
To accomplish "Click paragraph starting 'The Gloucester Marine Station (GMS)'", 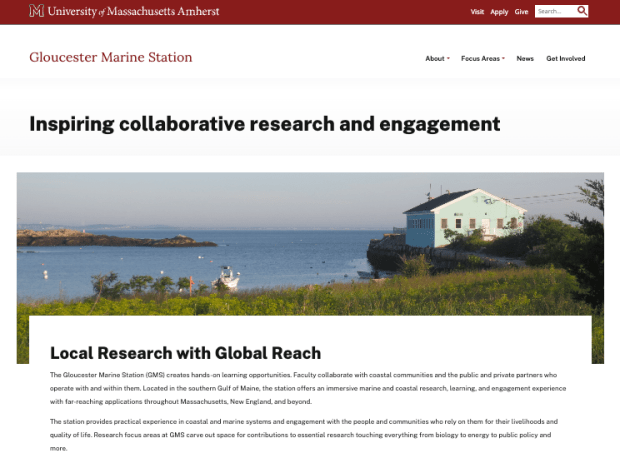I will click(308, 388).
